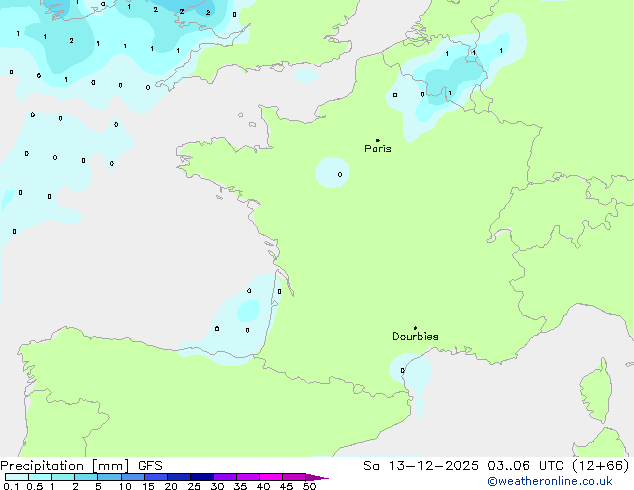
Task: Click the above-50 arrow tip of legend
Action: pos(317,477)
